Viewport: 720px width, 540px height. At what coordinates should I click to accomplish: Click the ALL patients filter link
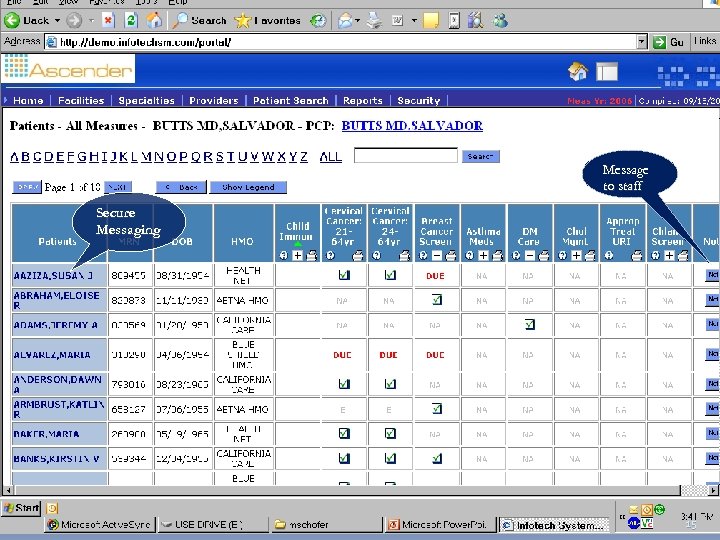pyautogui.click(x=331, y=157)
